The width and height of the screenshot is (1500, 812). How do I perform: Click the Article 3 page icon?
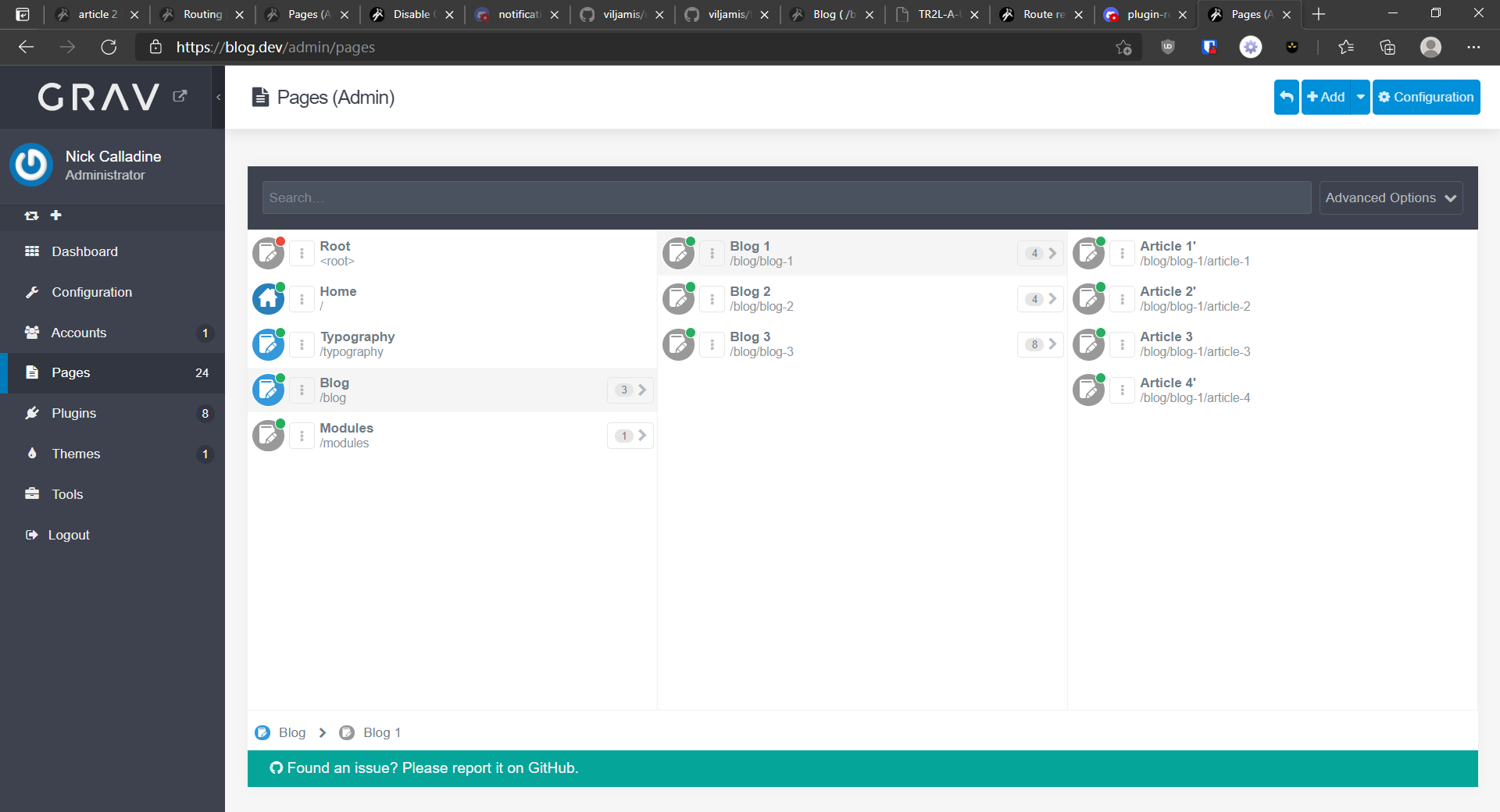(x=1088, y=344)
